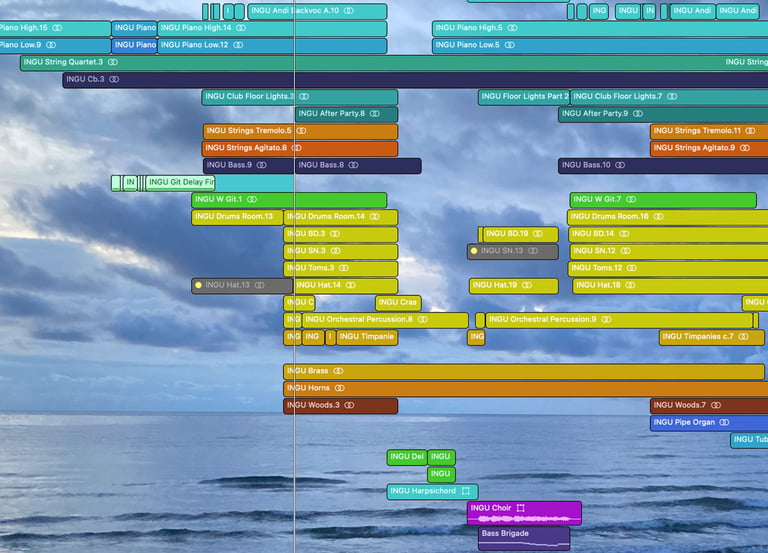Select the INGU Woods.7 region

709,405
